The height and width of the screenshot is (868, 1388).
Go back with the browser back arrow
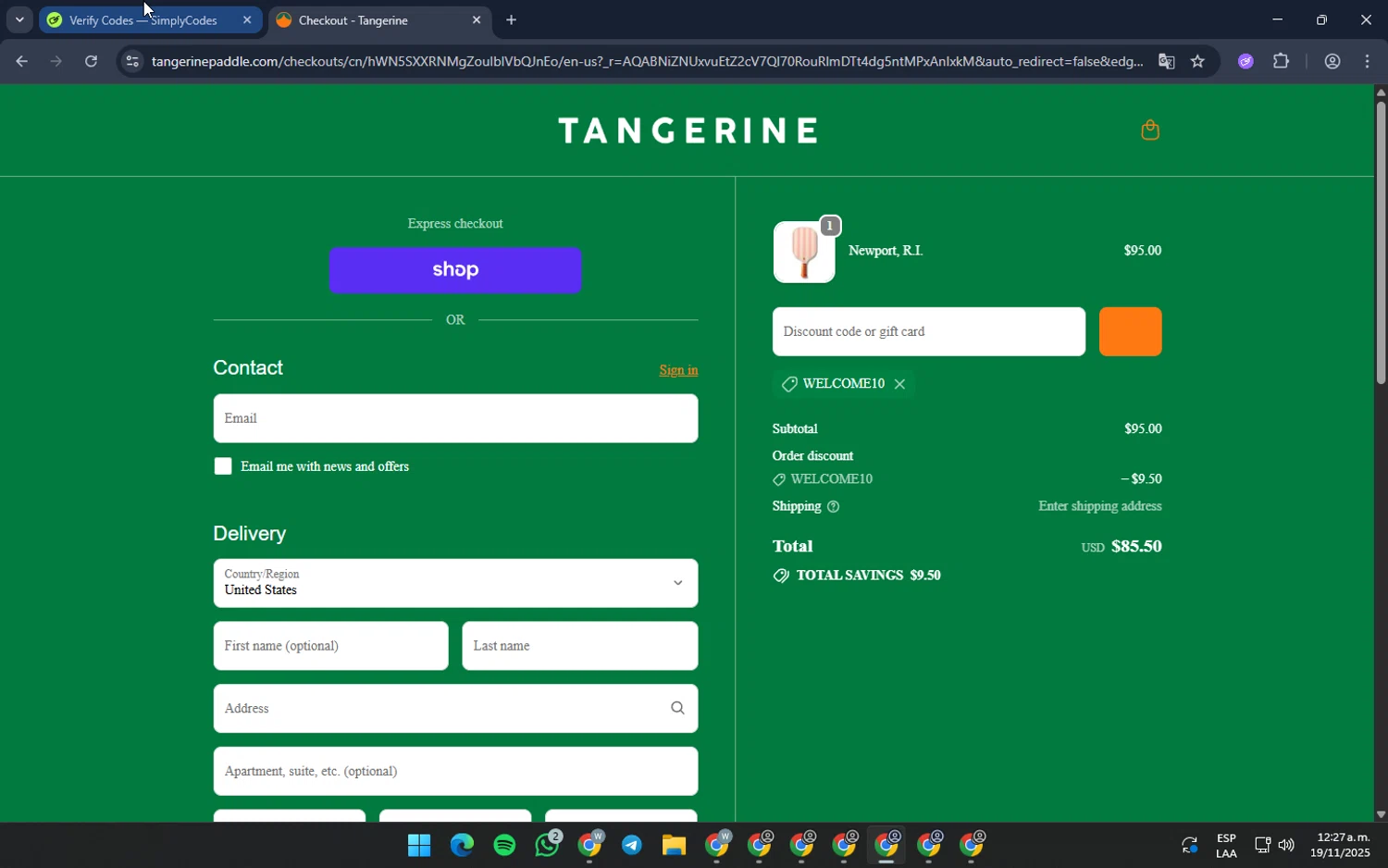tap(20, 62)
